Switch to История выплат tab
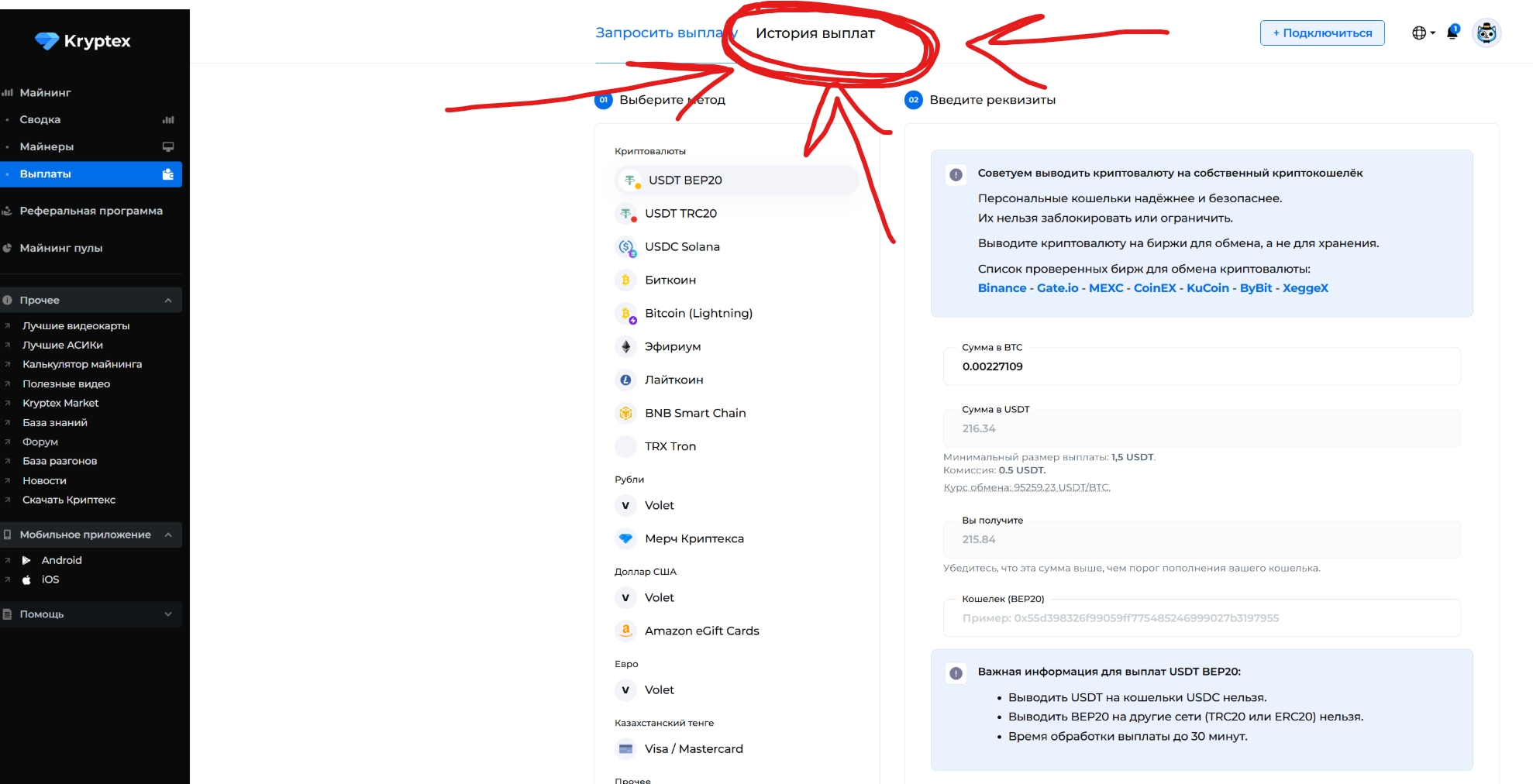Viewport: 1533px width, 784px height. coord(815,33)
